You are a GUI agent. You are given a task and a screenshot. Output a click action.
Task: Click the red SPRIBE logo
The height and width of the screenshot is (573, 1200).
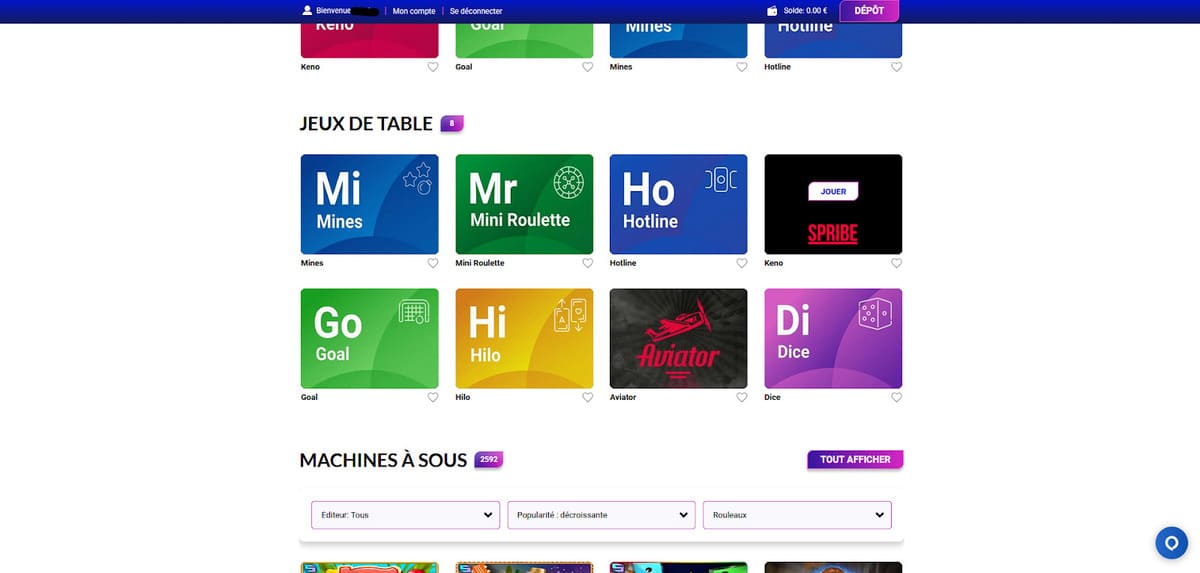pyautogui.click(x=833, y=235)
